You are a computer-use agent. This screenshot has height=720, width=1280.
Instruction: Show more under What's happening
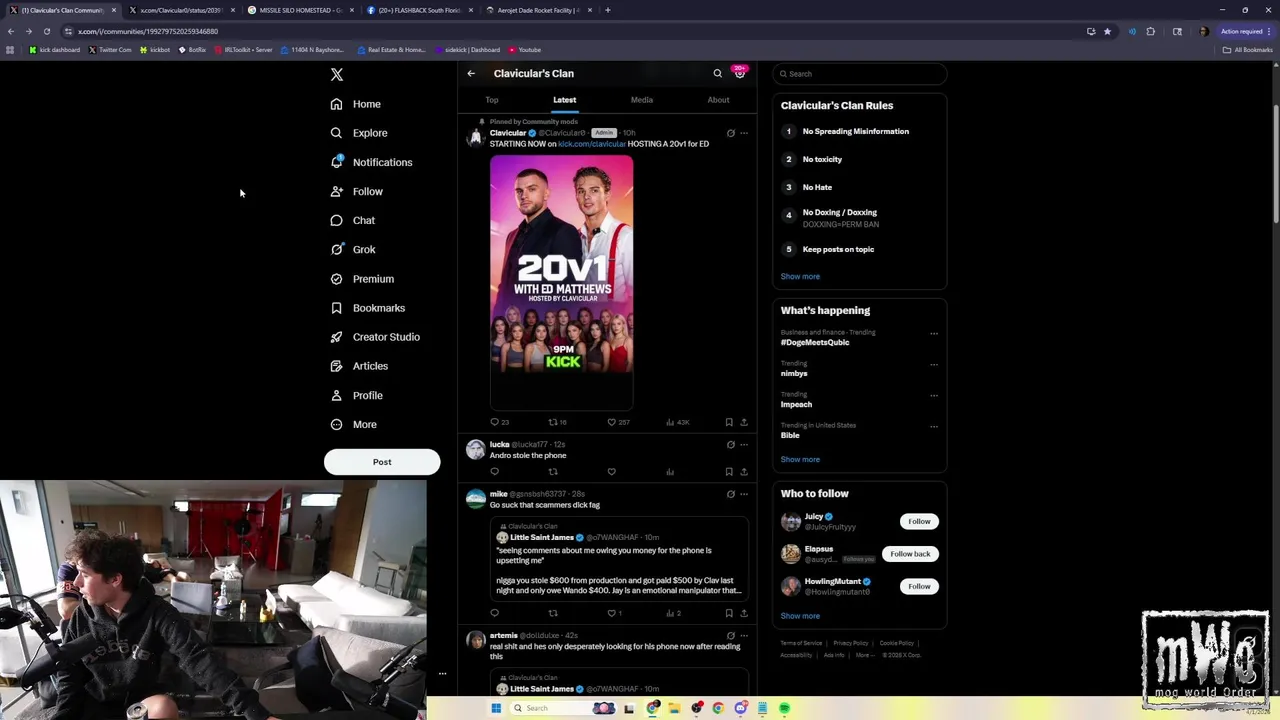click(800, 459)
